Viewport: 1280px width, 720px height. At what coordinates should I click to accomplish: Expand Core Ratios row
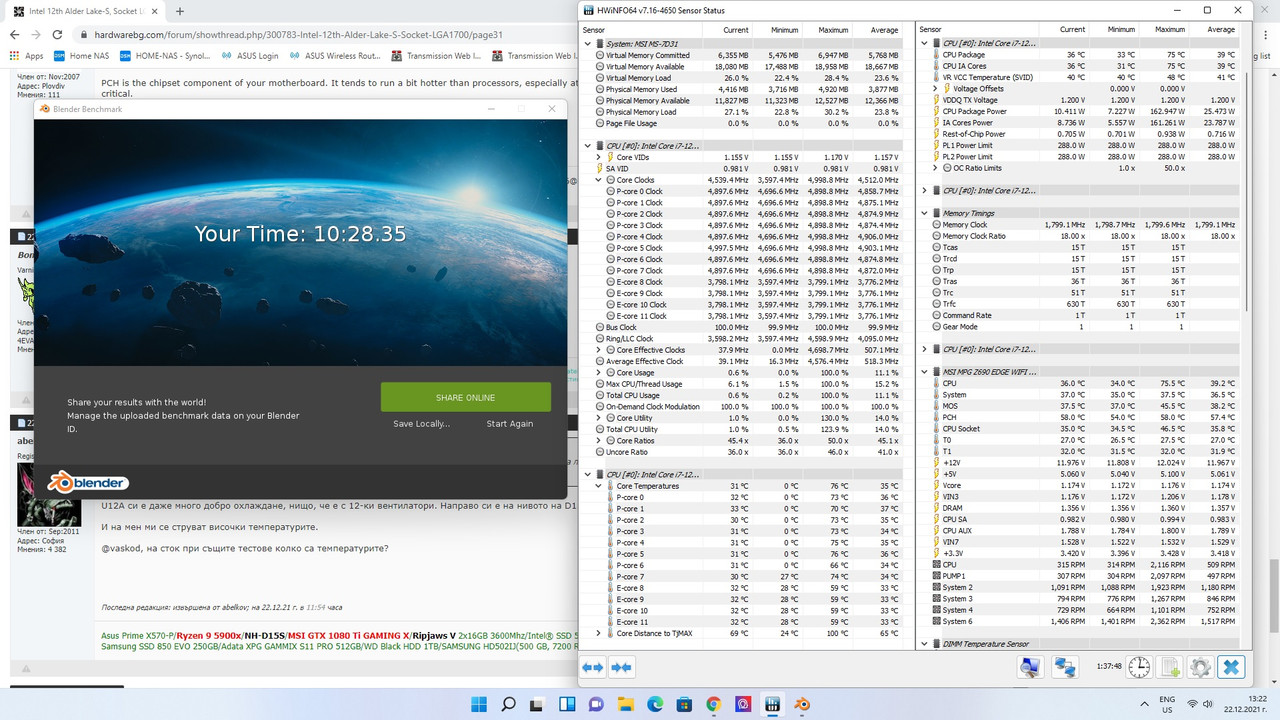[599, 441]
